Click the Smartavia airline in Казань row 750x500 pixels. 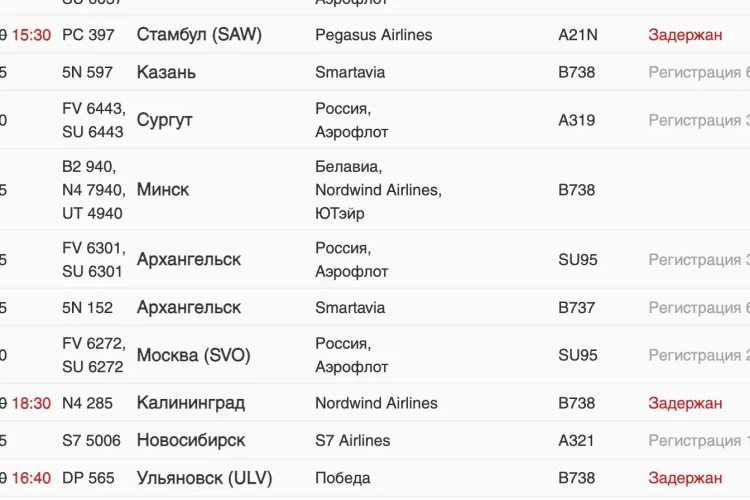[350, 72]
